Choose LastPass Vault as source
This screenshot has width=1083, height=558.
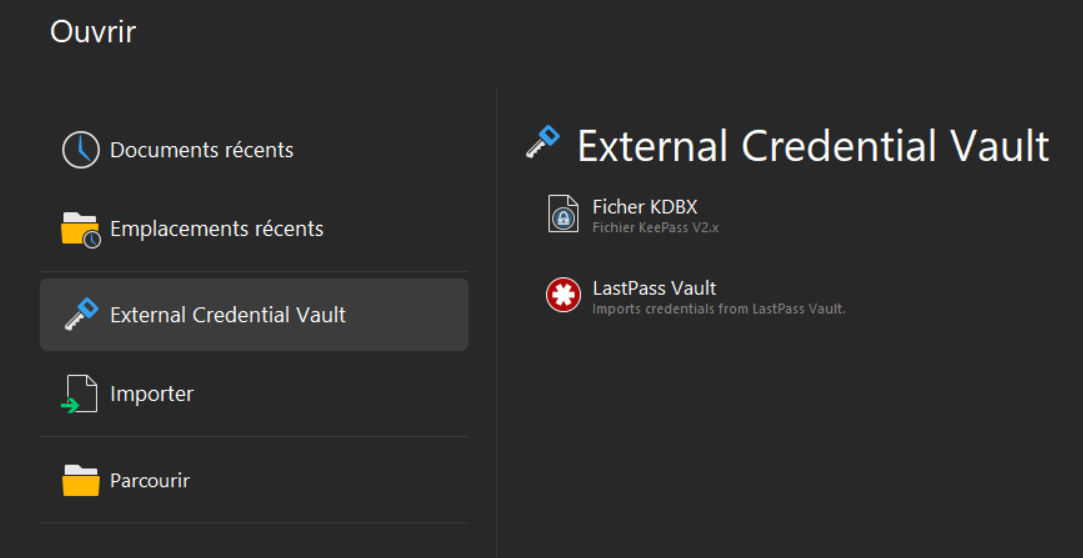[654, 288]
